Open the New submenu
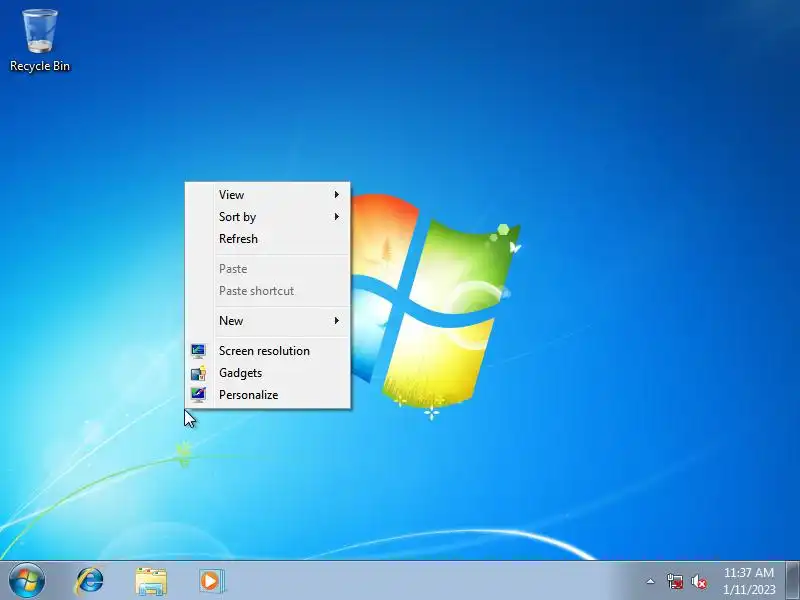 (267, 320)
